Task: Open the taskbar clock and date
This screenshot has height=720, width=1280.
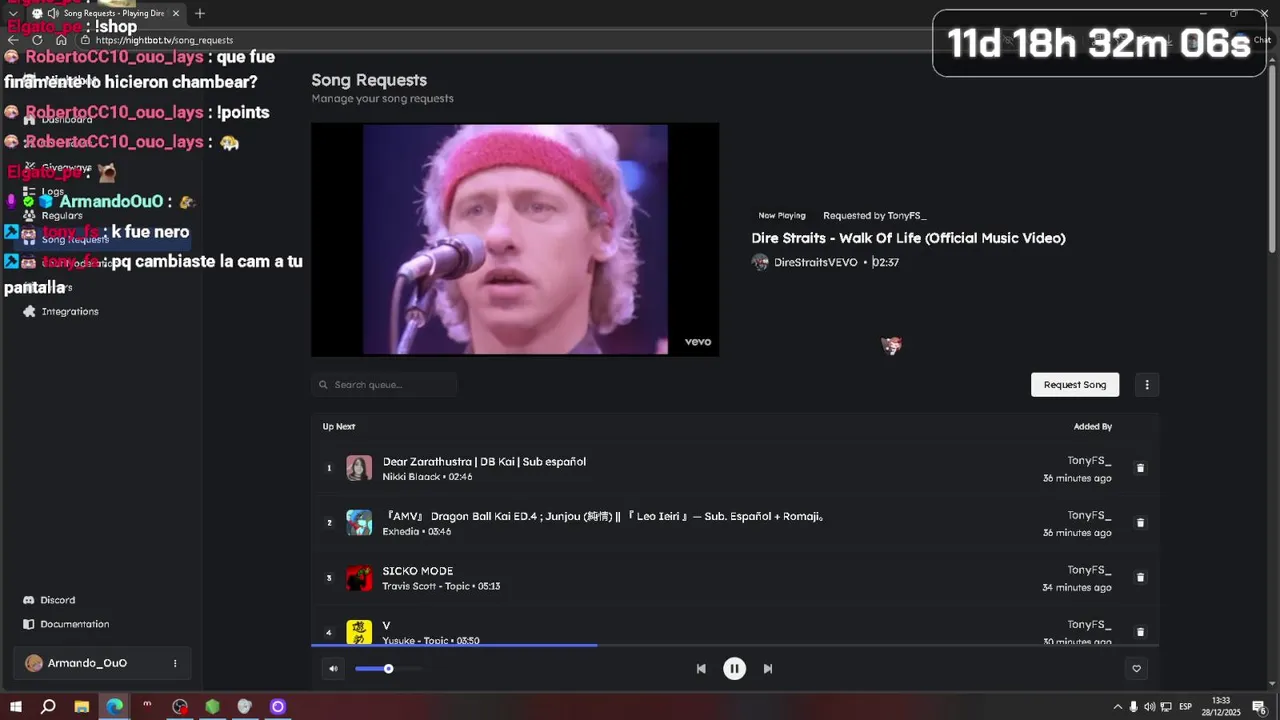Action: coord(1221,707)
